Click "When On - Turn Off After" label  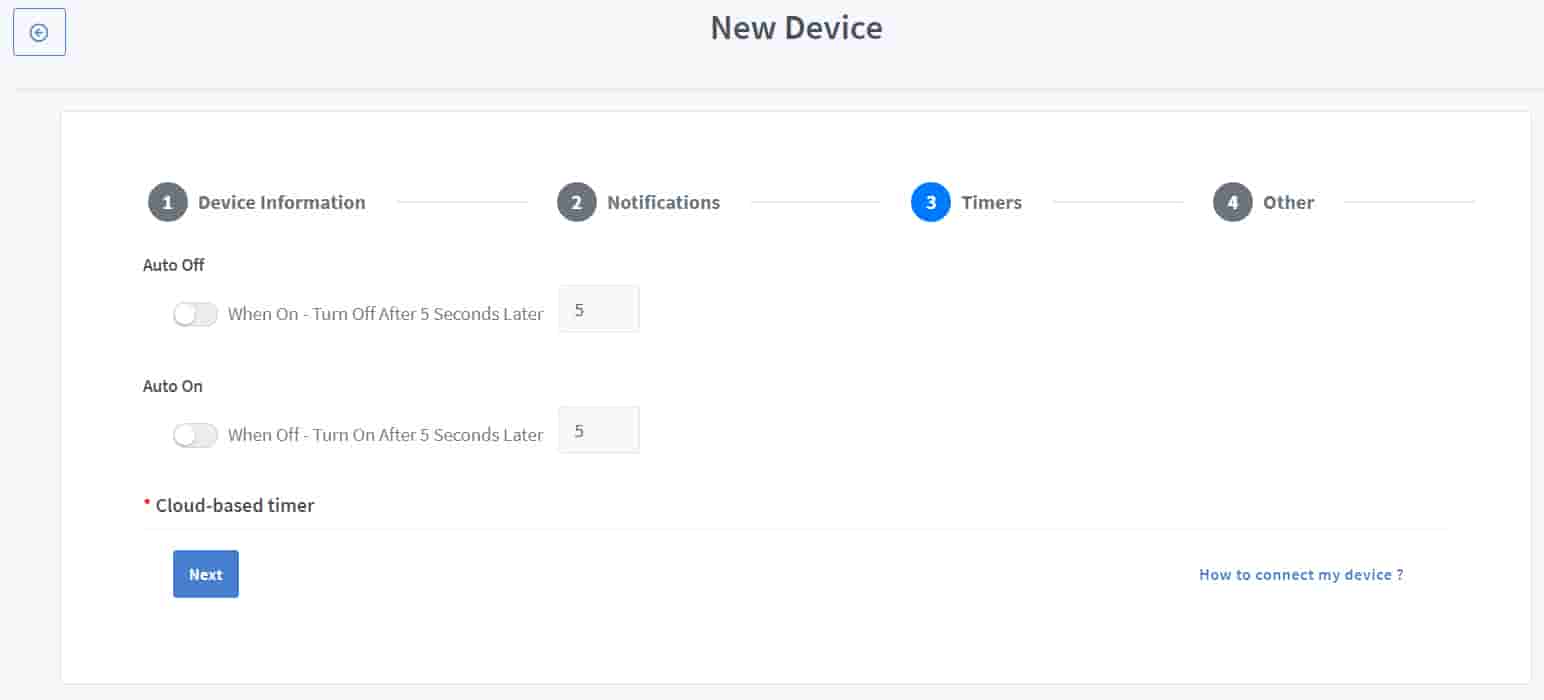click(385, 314)
